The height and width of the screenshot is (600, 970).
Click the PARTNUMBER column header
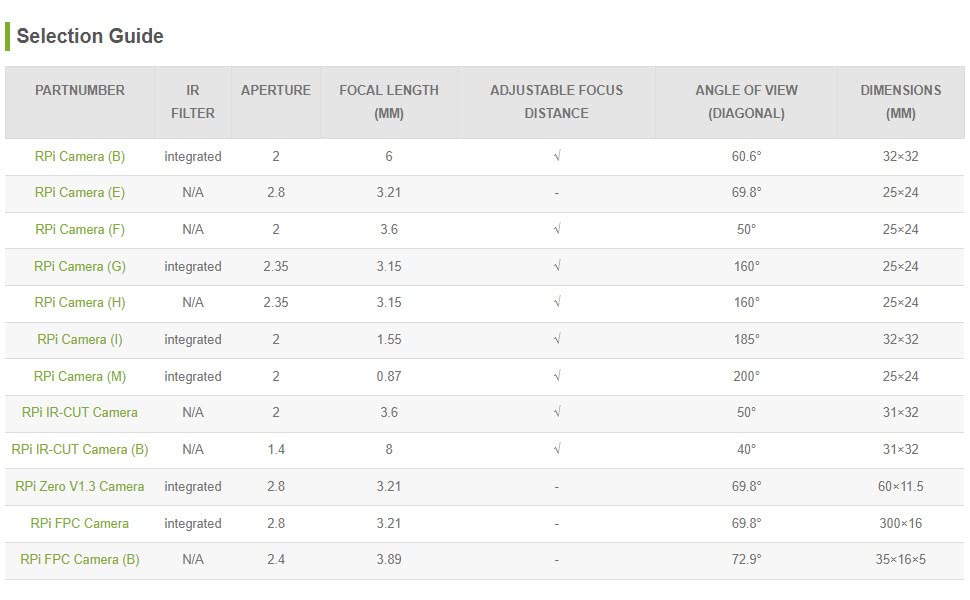coord(80,90)
